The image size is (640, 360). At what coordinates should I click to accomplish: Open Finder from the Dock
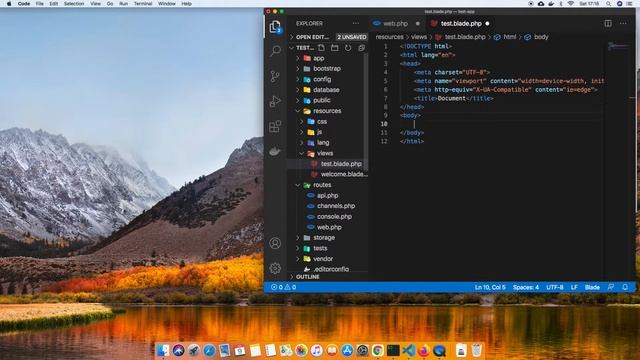163,350
